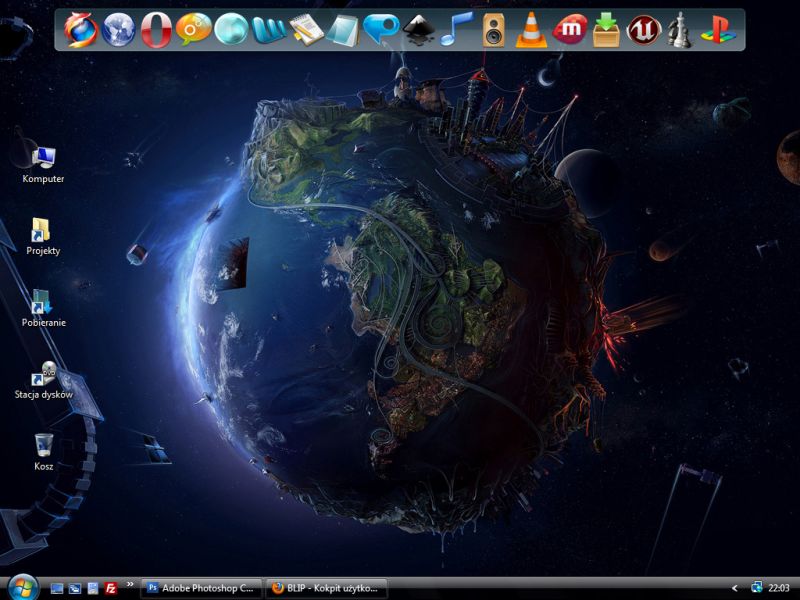Launch Opera browser from the dock

click(x=156, y=30)
